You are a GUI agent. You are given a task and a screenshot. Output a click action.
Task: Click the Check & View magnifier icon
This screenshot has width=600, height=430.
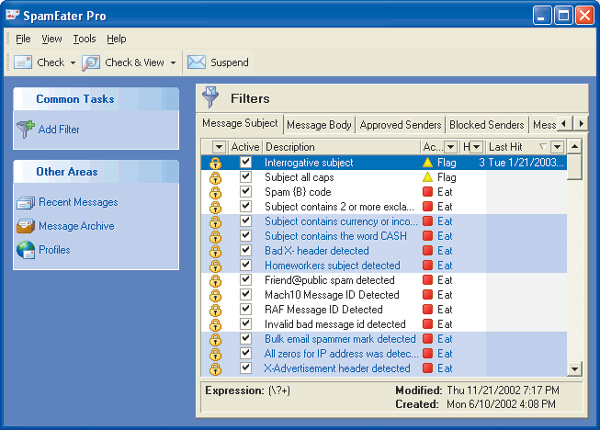coord(91,63)
